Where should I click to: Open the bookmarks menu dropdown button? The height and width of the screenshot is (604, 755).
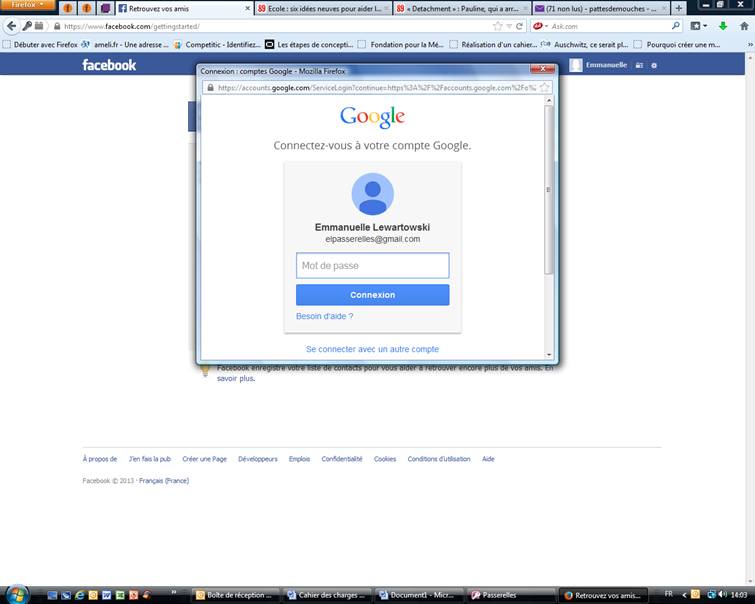tap(699, 26)
